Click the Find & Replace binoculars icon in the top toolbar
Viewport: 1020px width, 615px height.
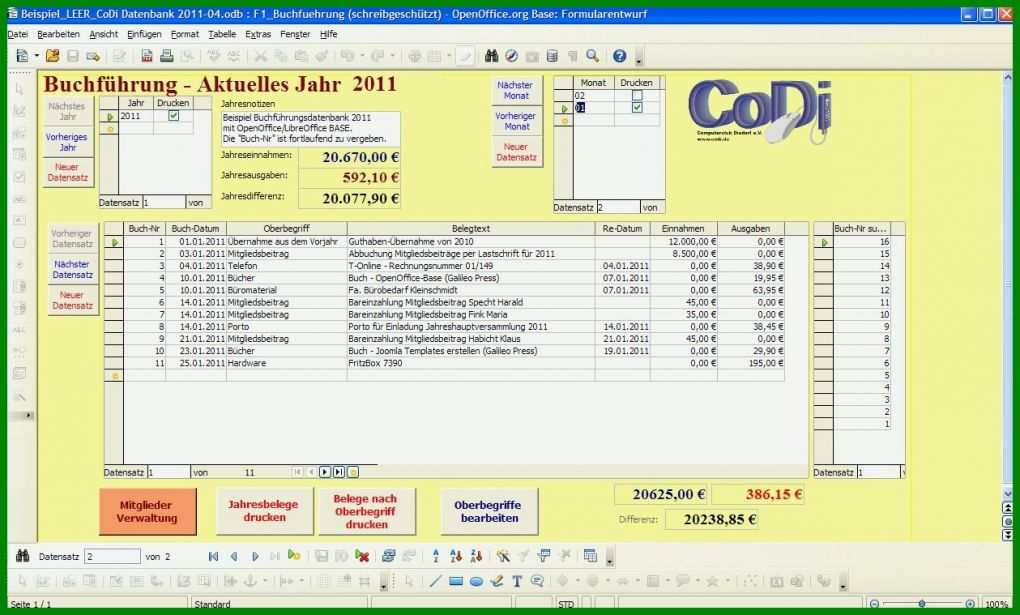coord(491,57)
